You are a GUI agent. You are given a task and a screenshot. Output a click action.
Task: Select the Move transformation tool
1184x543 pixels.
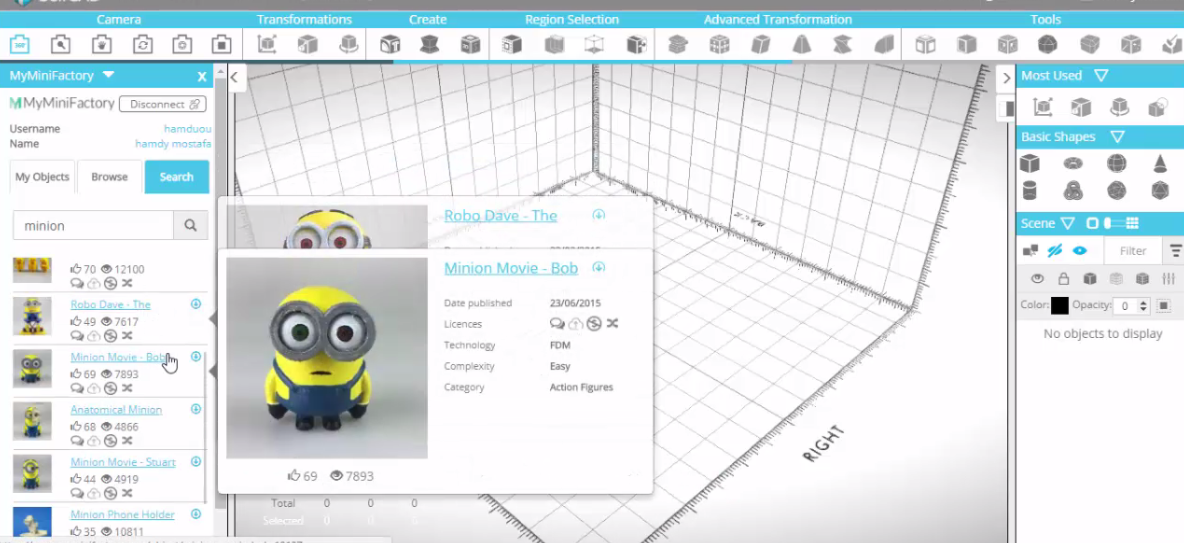(267, 45)
